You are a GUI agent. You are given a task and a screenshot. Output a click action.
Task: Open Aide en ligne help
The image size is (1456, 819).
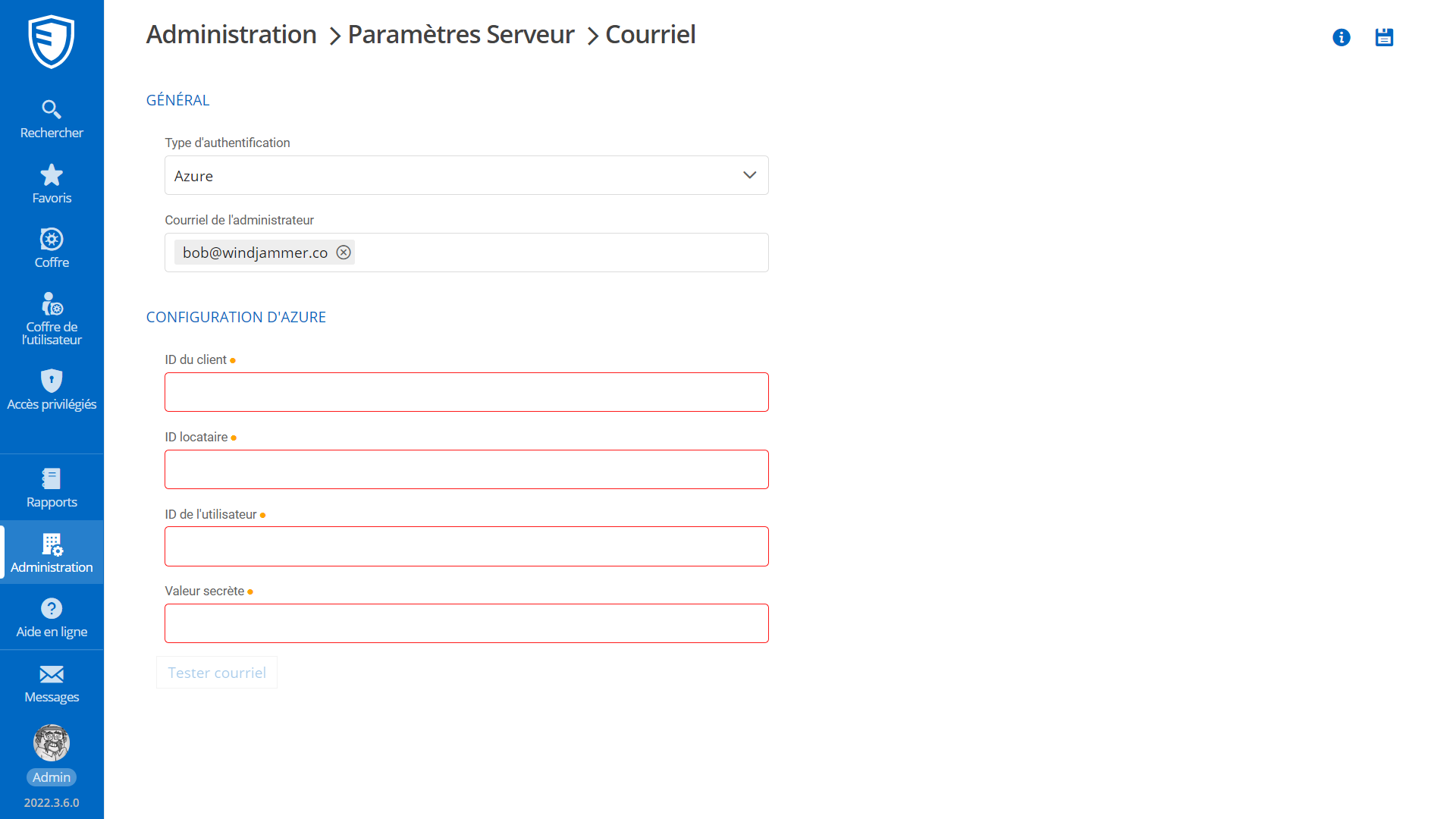tap(52, 618)
